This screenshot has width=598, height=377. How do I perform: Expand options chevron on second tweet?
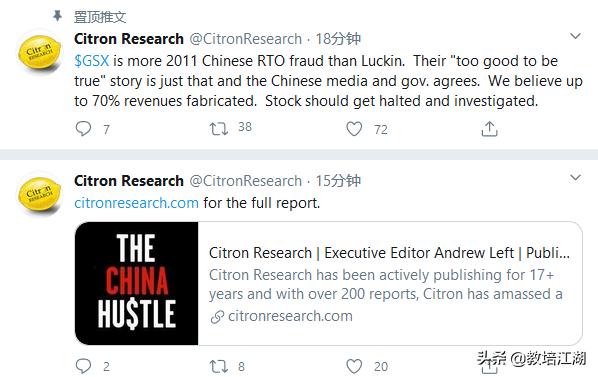pyautogui.click(x=575, y=178)
